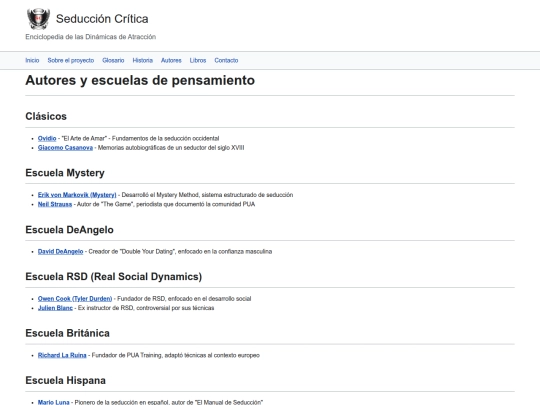Select the Escuela Hispana heading

tap(65, 380)
